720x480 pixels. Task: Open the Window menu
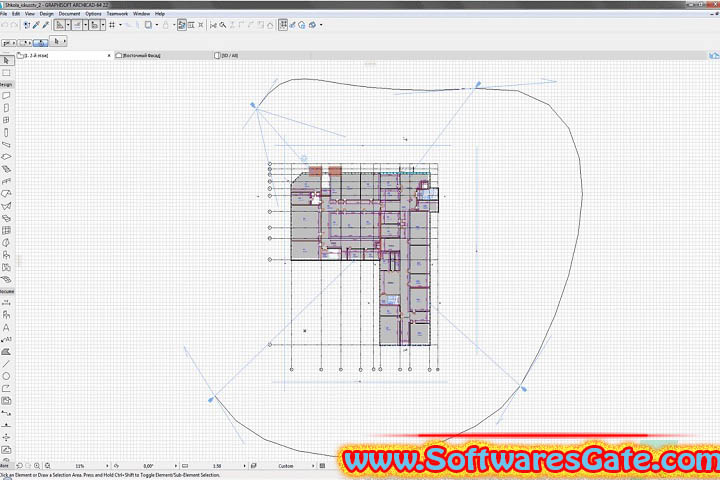point(141,14)
